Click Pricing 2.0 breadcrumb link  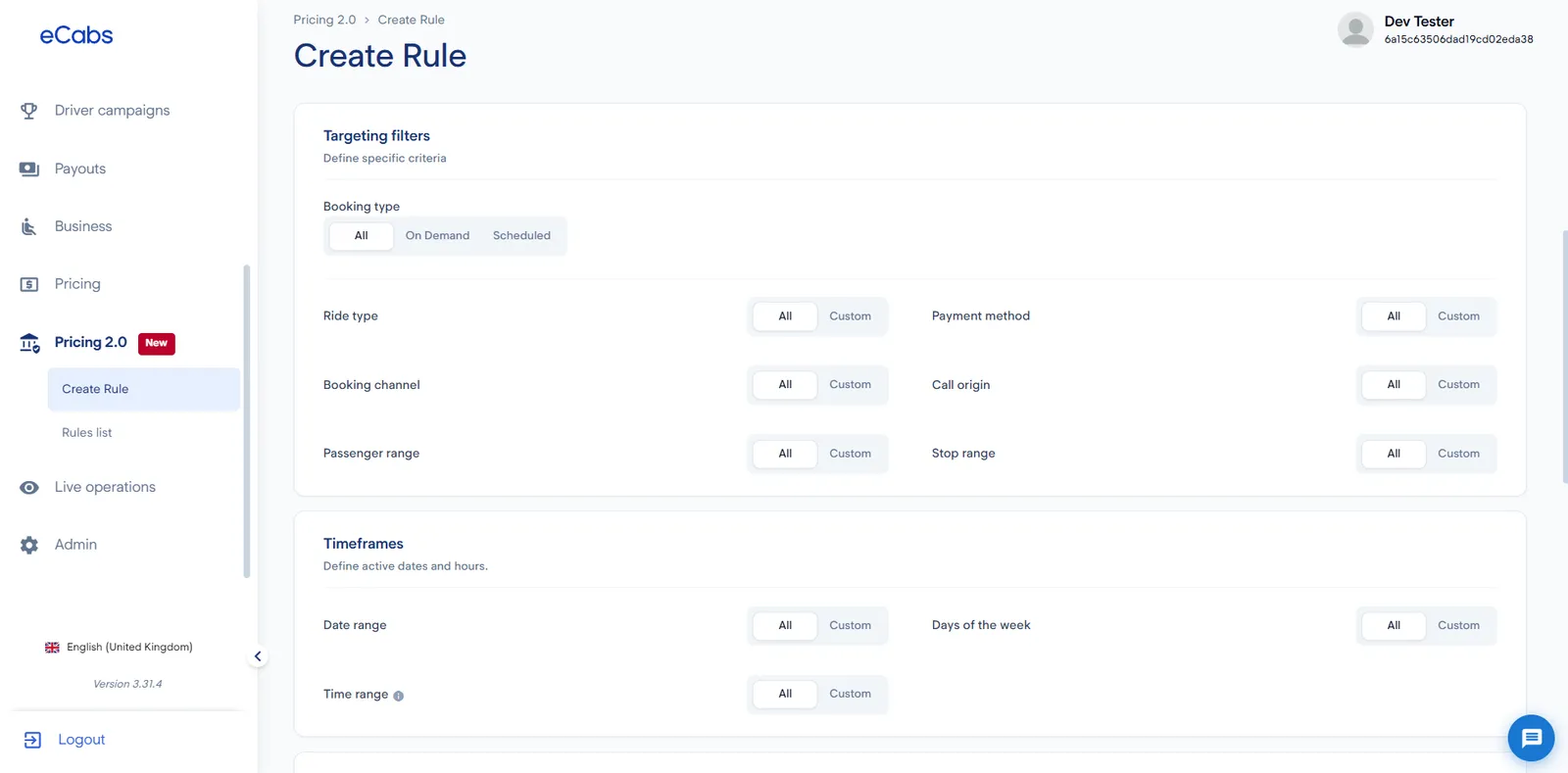point(324,20)
